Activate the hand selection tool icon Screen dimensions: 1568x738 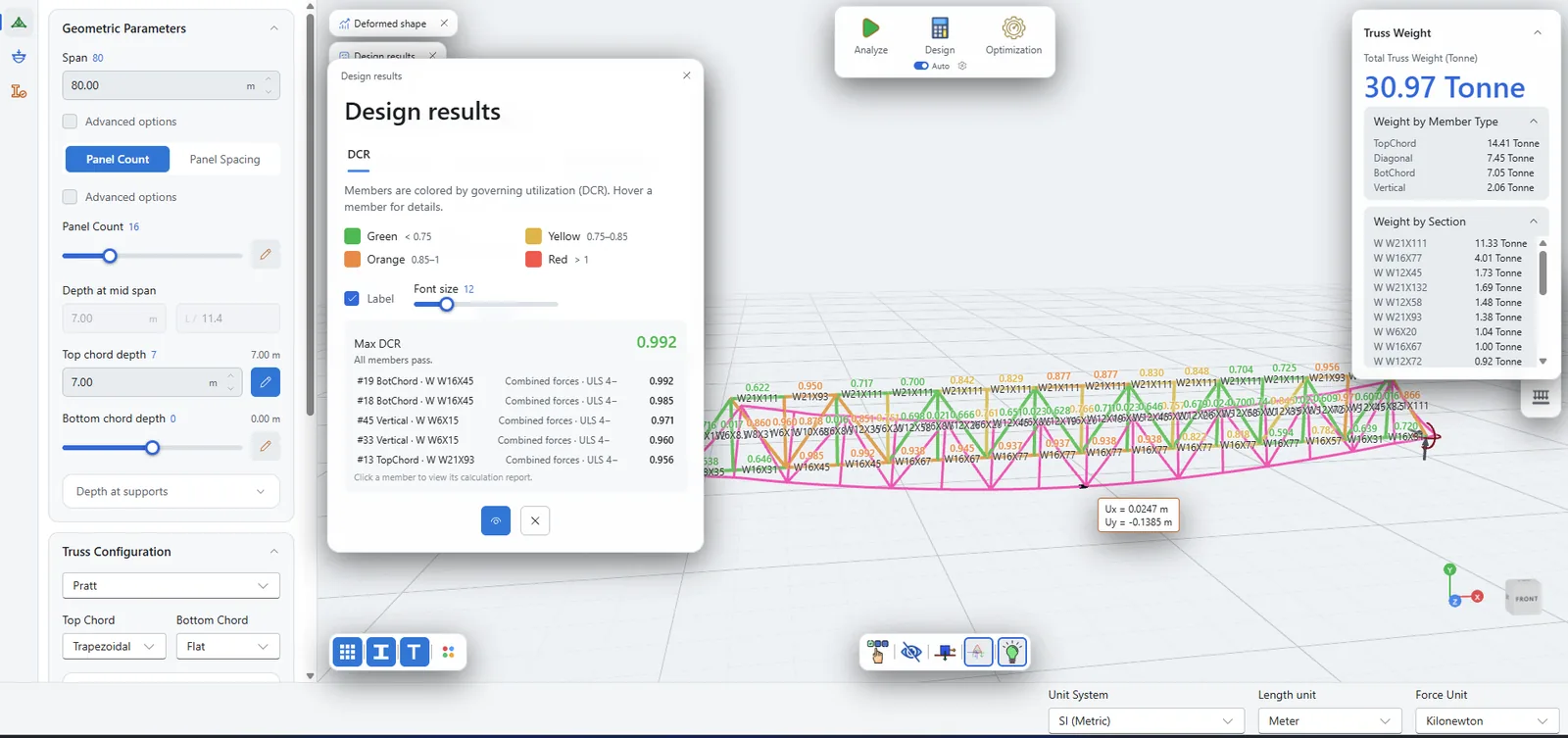tap(877, 652)
